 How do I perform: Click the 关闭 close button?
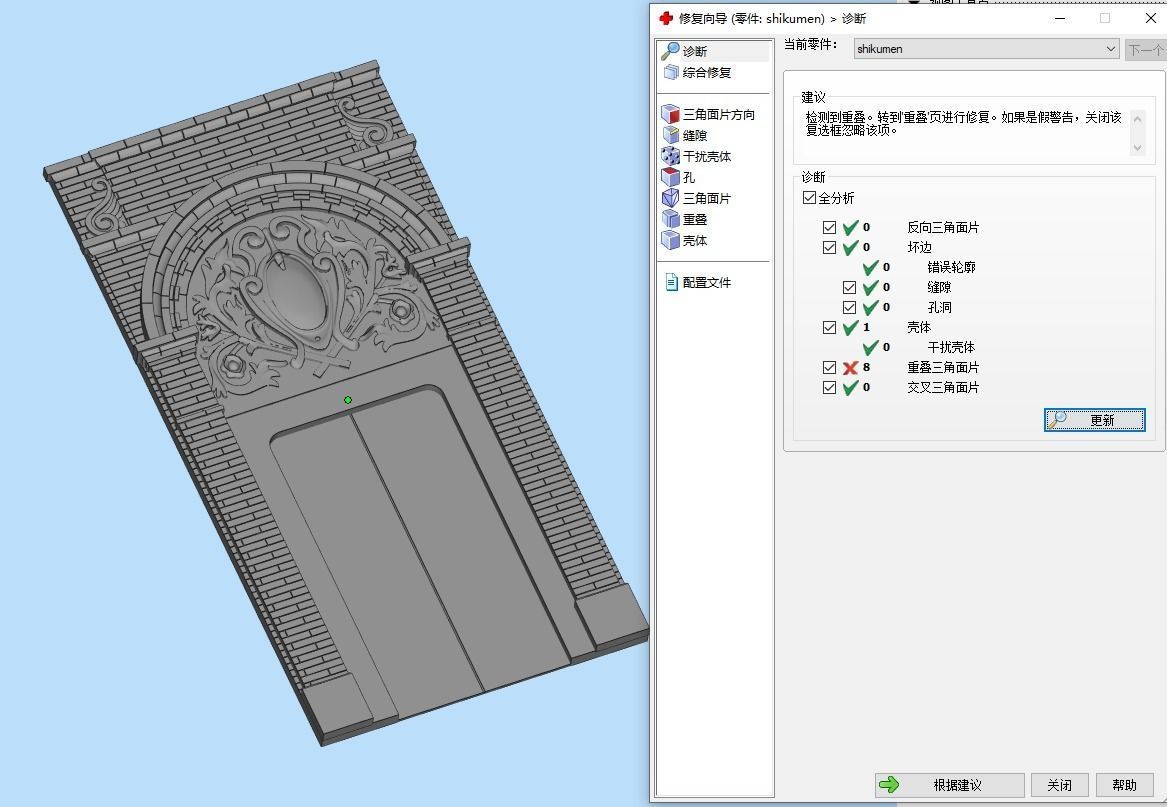pyautogui.click(x=1060, y=785)
